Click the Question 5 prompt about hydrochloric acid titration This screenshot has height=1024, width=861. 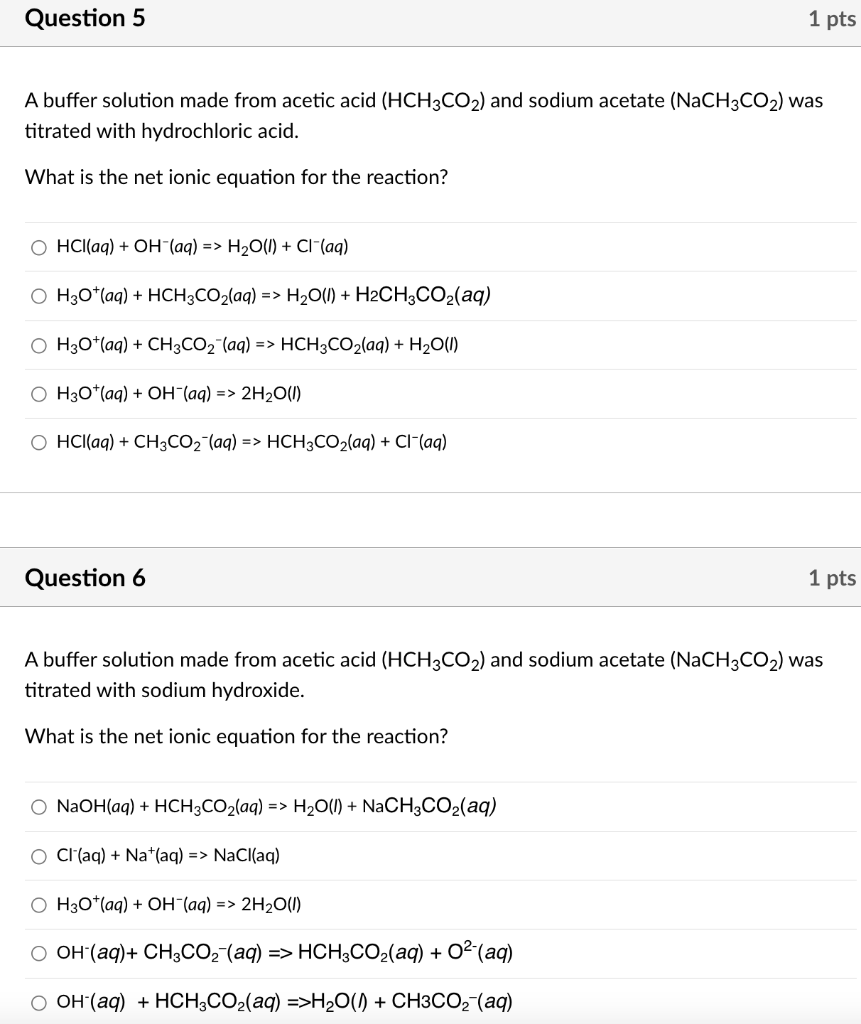424,115
